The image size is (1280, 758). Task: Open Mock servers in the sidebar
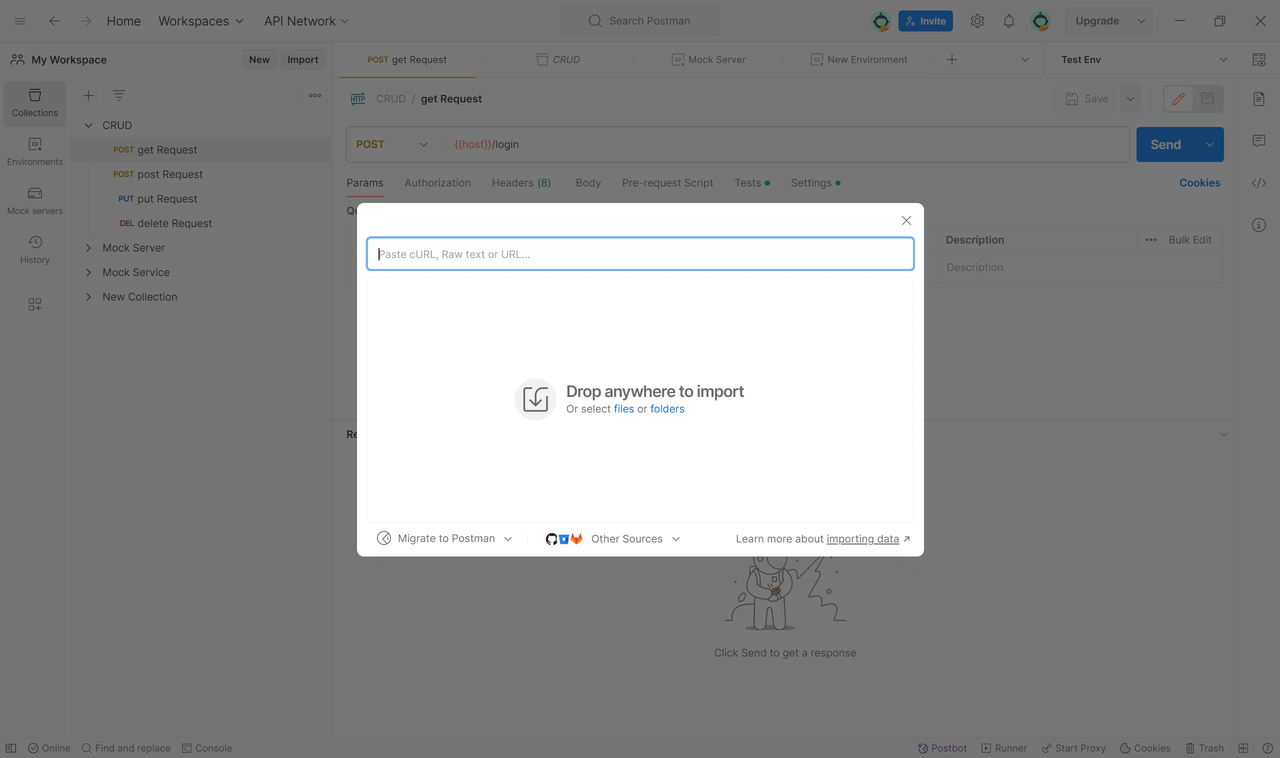coord(35,201)
